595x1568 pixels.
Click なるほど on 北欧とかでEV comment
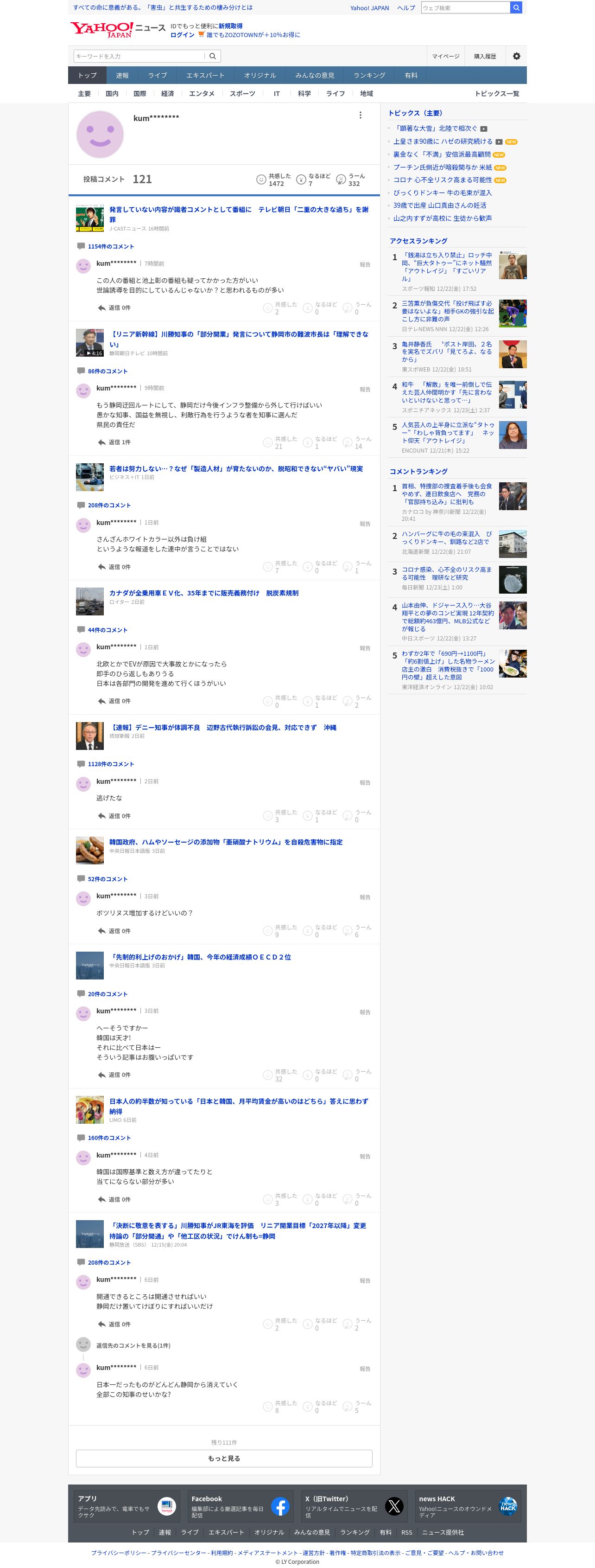tap(308, 701)
